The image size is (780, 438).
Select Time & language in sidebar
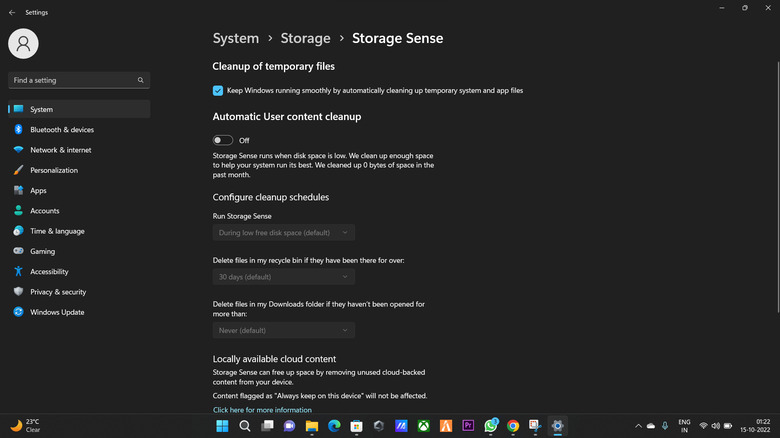pyautogui.click(x=57, y=231)
